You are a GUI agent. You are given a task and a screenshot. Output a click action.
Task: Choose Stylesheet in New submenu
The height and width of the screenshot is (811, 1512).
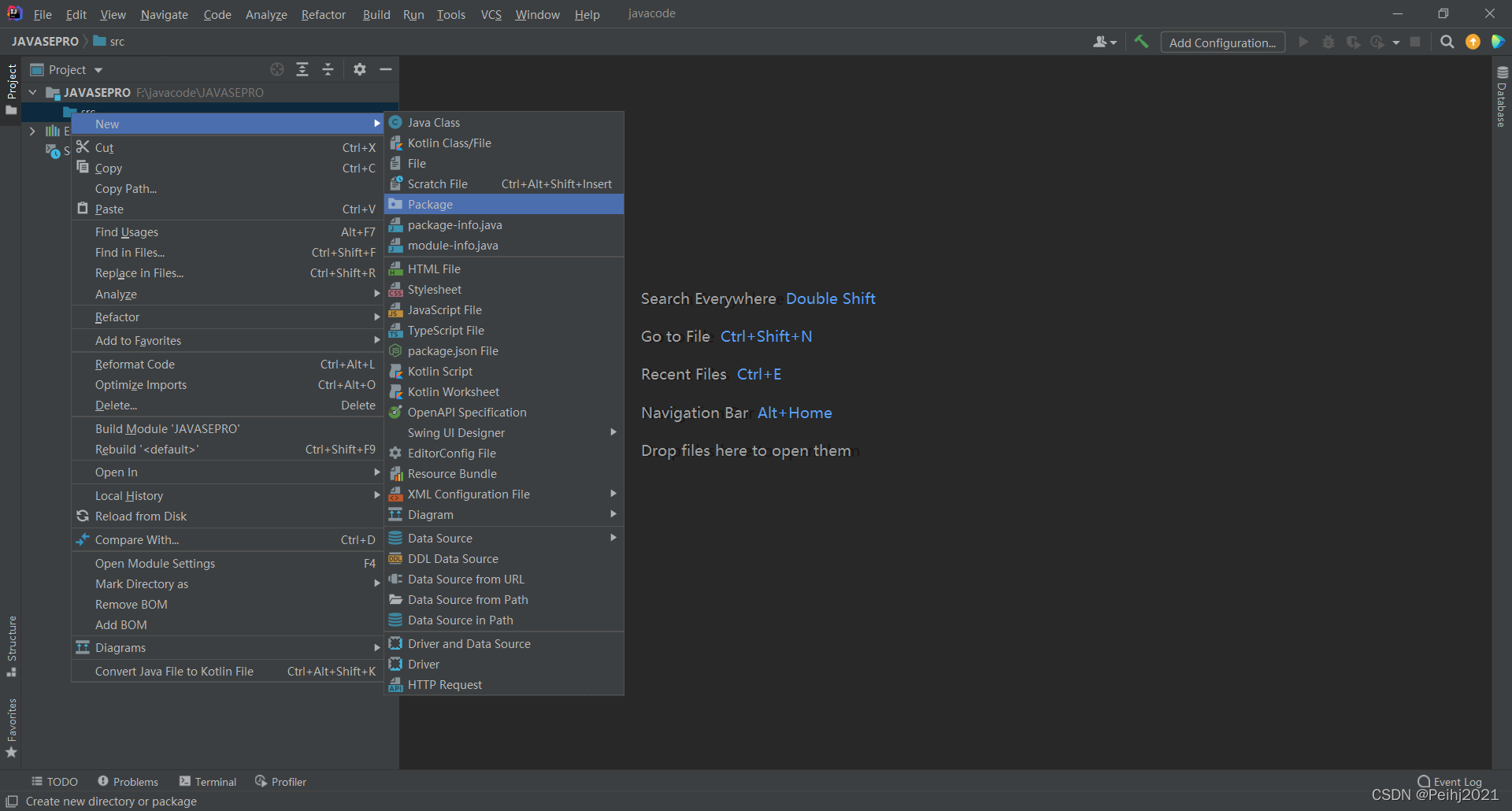point(504,290)
